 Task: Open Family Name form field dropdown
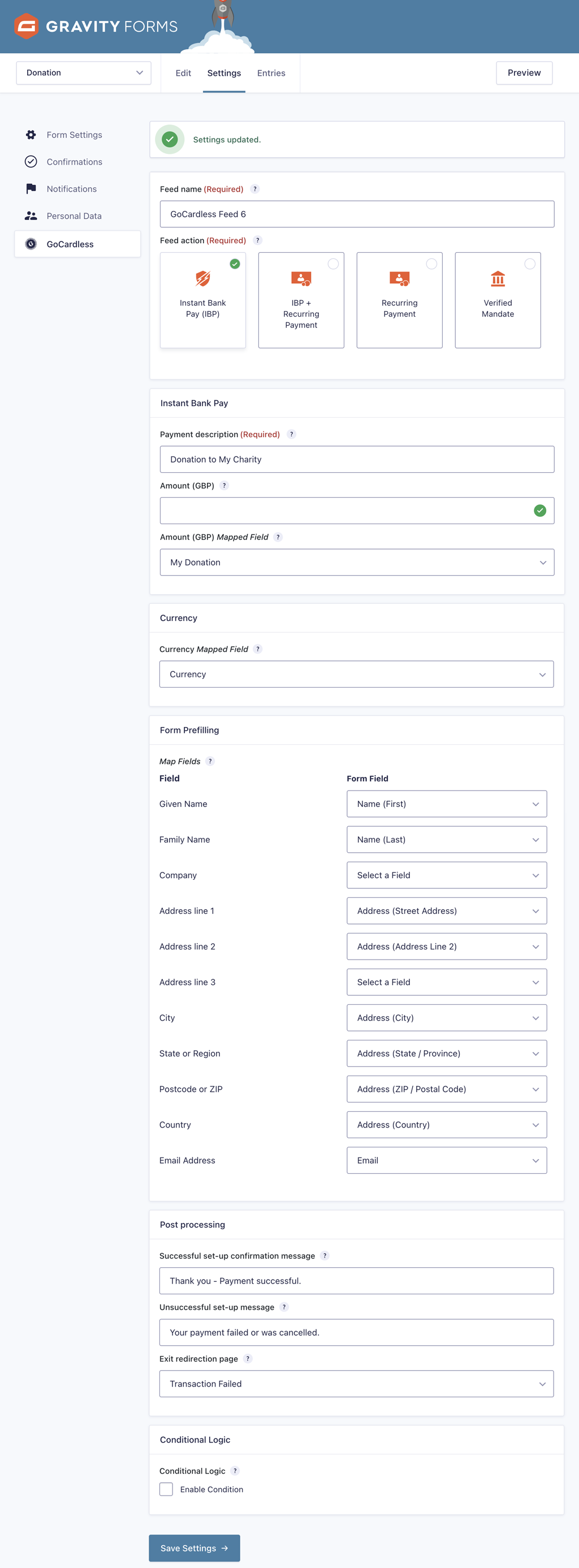pos(447,839)
